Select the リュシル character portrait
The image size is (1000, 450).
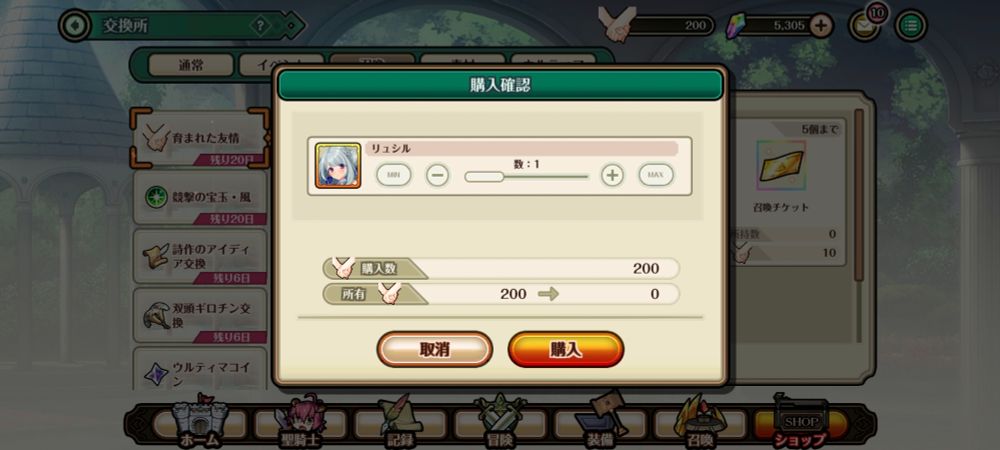338,166
